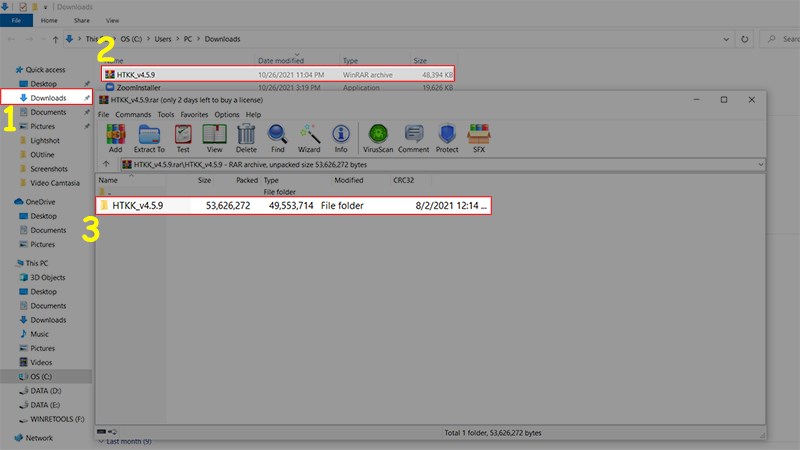This screenshot has height=450, width=800.
Task: Click the Extract To toolbar icon
Action: pyautogui.click(x=149, y=138)
